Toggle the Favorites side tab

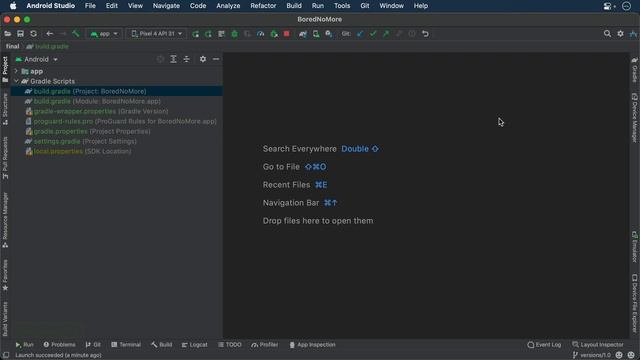point(5,276)
